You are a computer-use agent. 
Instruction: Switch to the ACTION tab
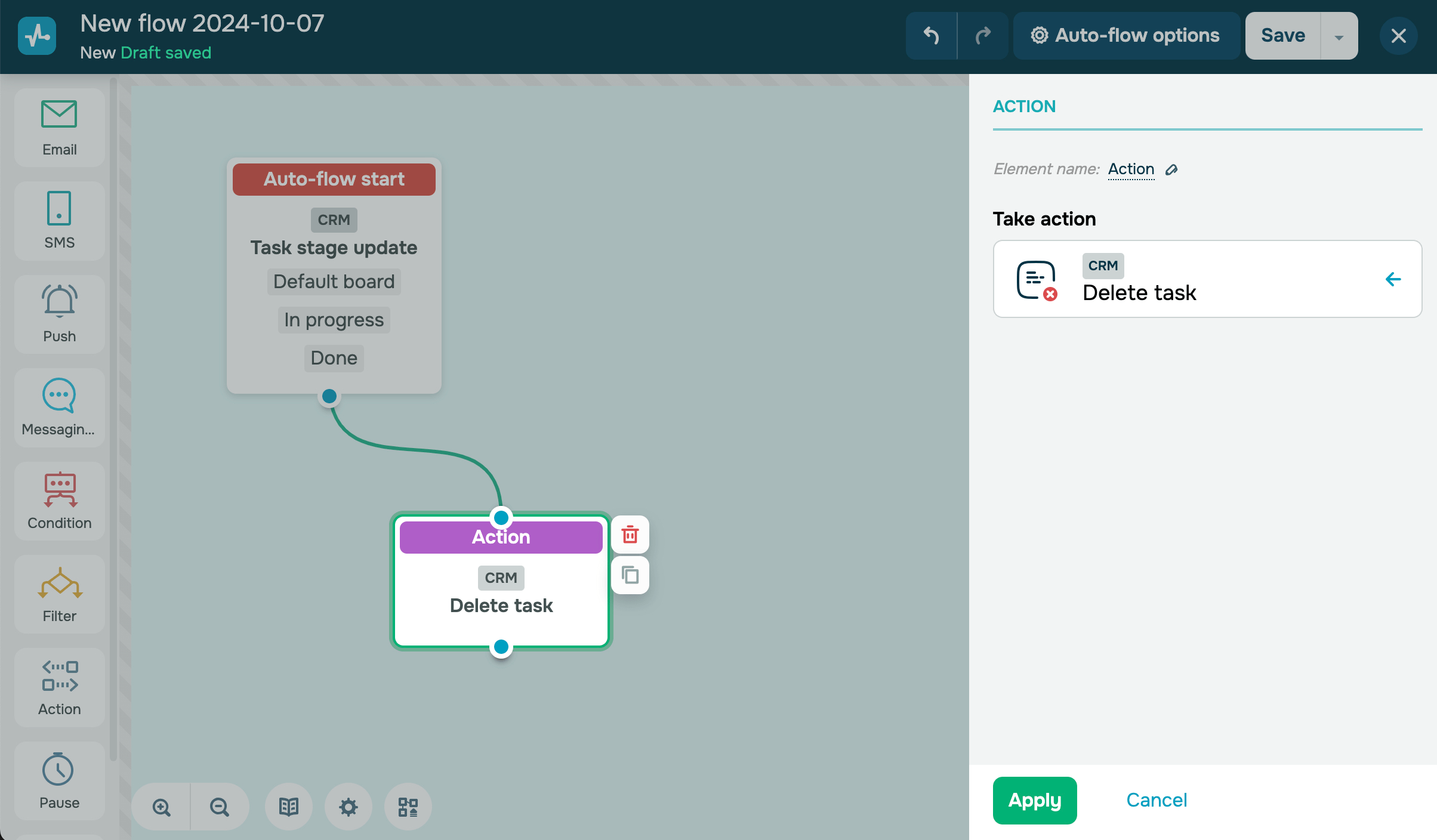[1024, 106]
